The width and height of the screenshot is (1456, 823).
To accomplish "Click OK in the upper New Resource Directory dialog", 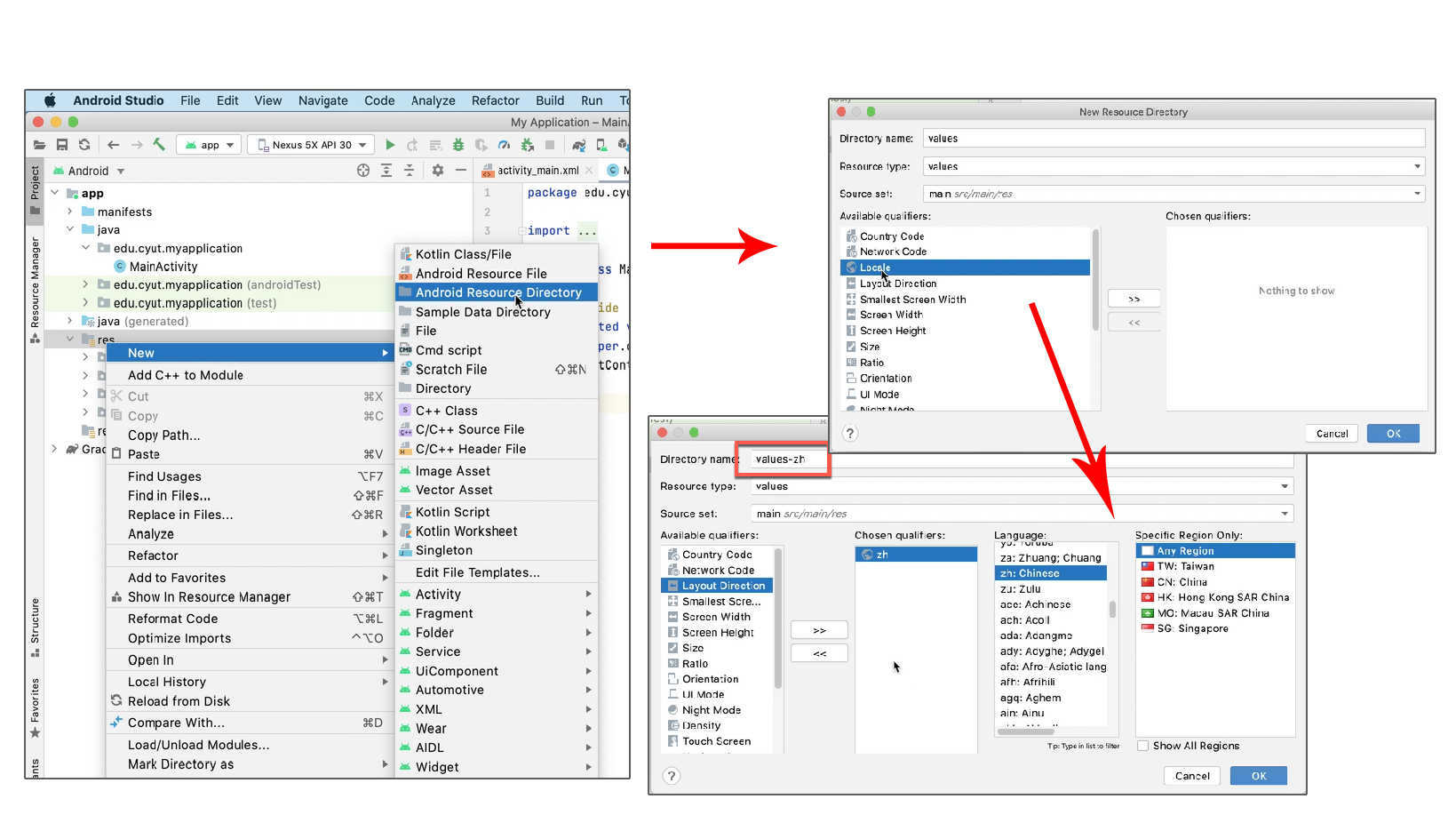I will (x=1393, y=434).
